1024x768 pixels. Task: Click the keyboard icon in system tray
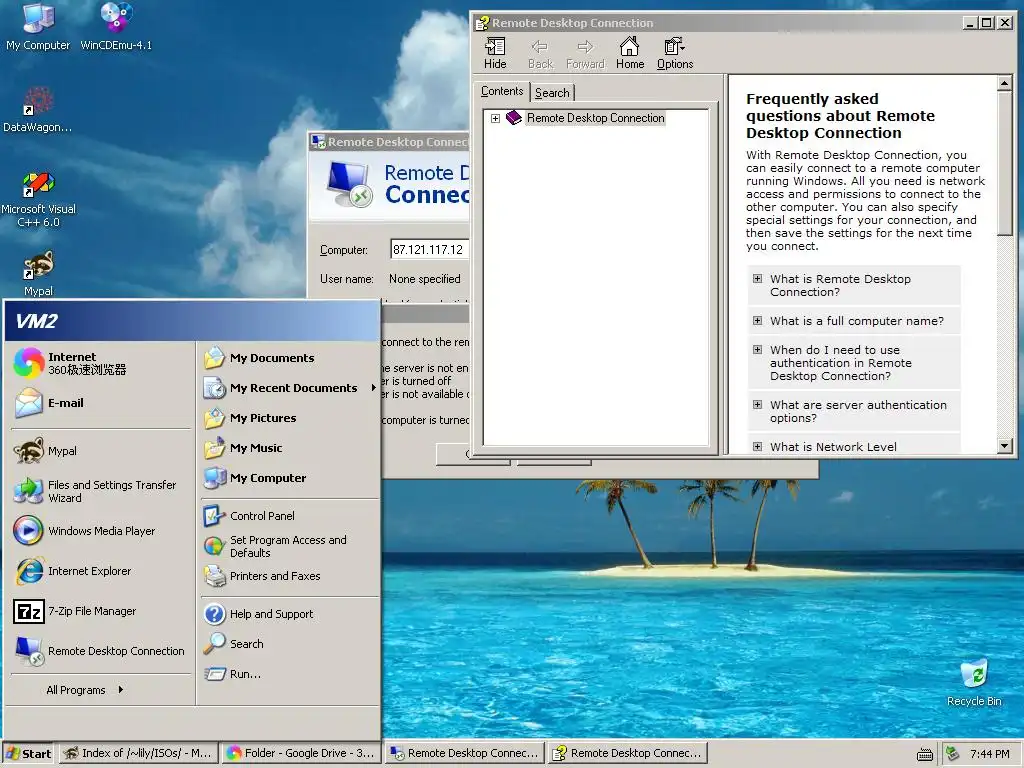(x=925, y=754)
